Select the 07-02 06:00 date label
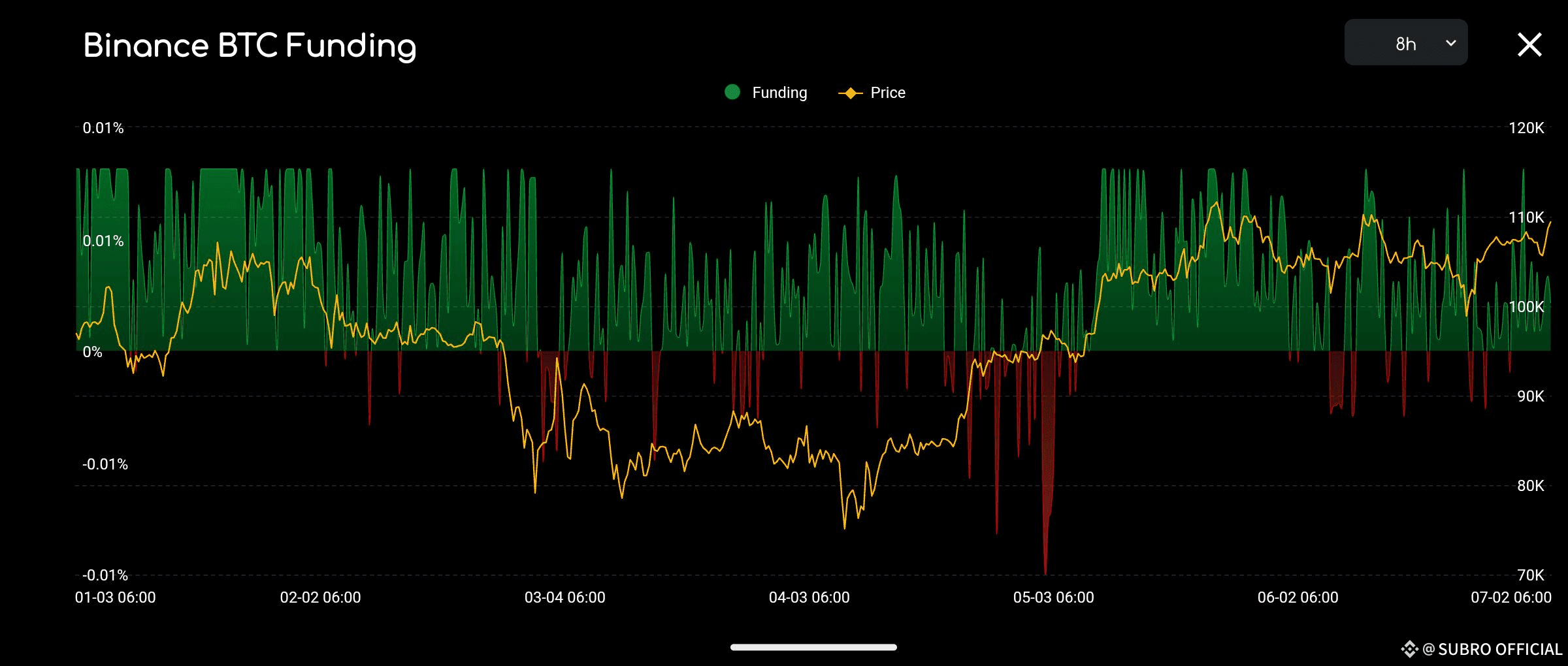 coord(1511,597)
